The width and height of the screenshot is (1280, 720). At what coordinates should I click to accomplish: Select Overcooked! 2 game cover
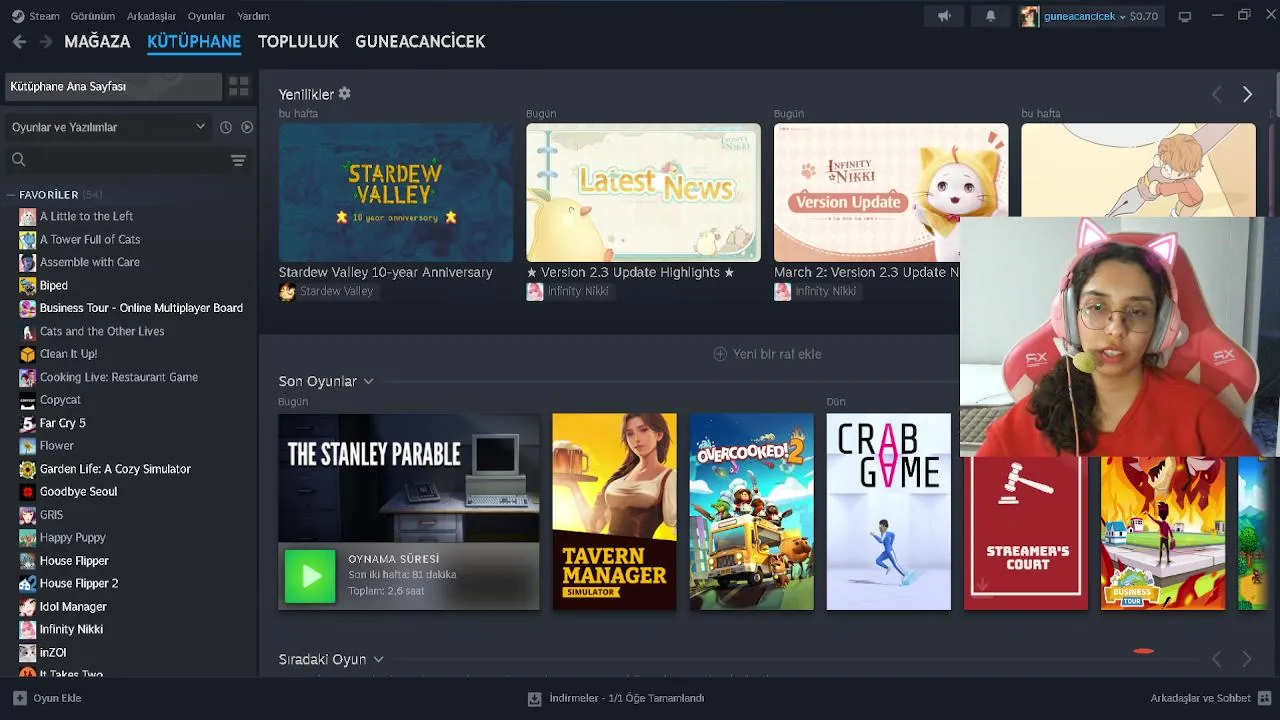coord(752,512)
